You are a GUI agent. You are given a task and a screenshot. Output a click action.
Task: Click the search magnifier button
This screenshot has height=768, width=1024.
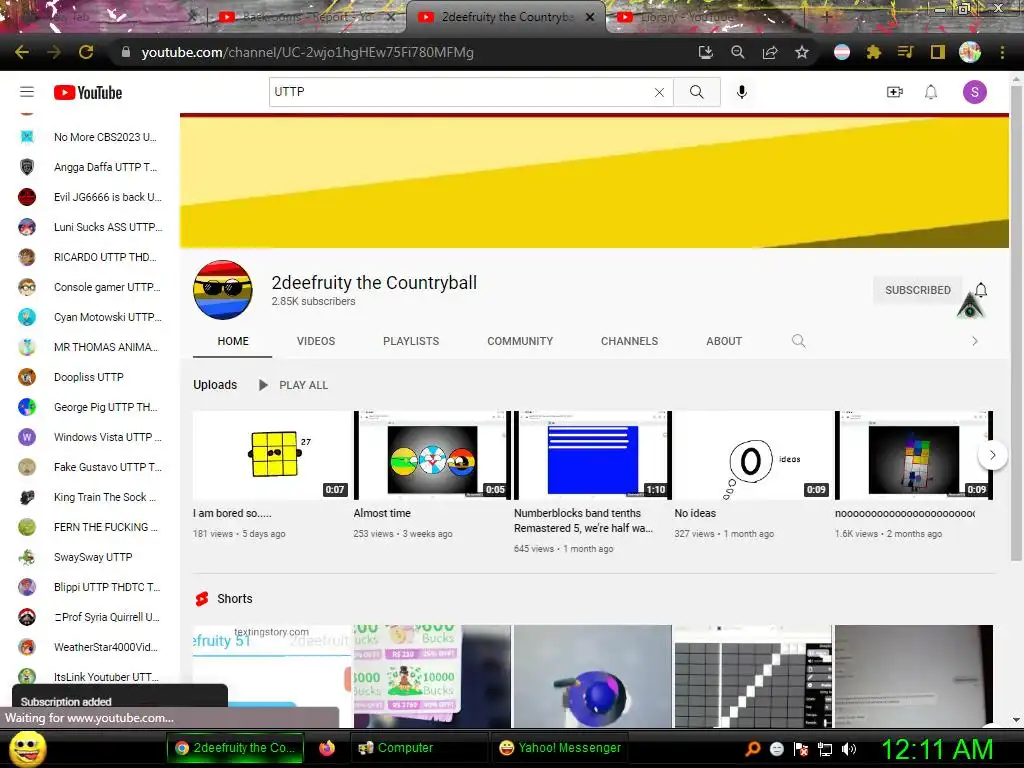point(697,92)
